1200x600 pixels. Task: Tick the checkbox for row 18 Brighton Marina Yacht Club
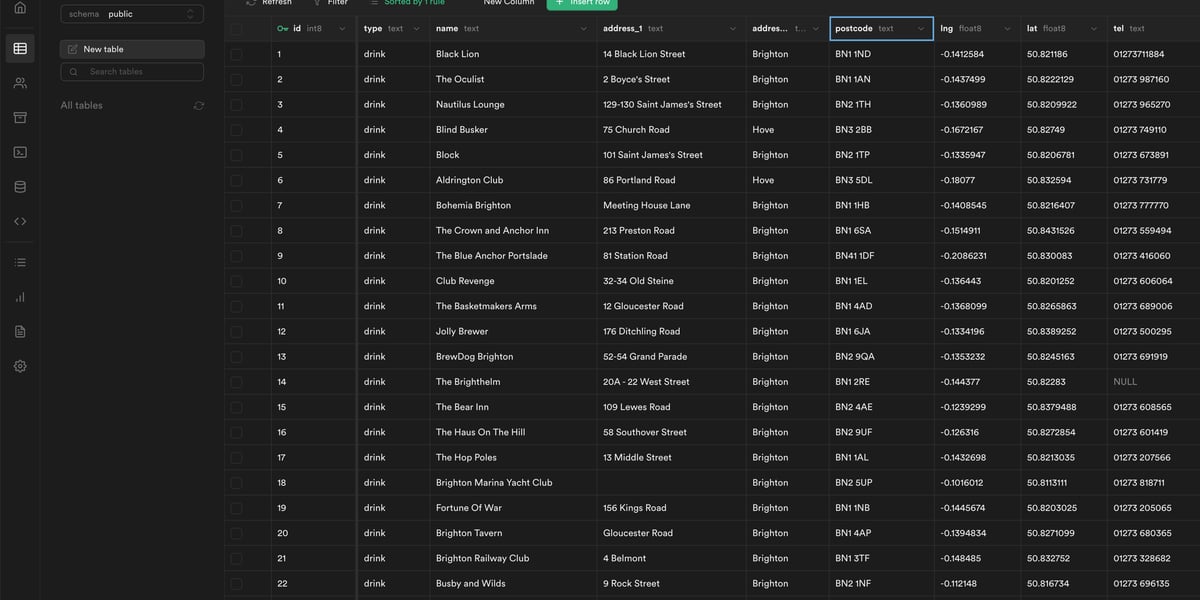pos(236,482)
